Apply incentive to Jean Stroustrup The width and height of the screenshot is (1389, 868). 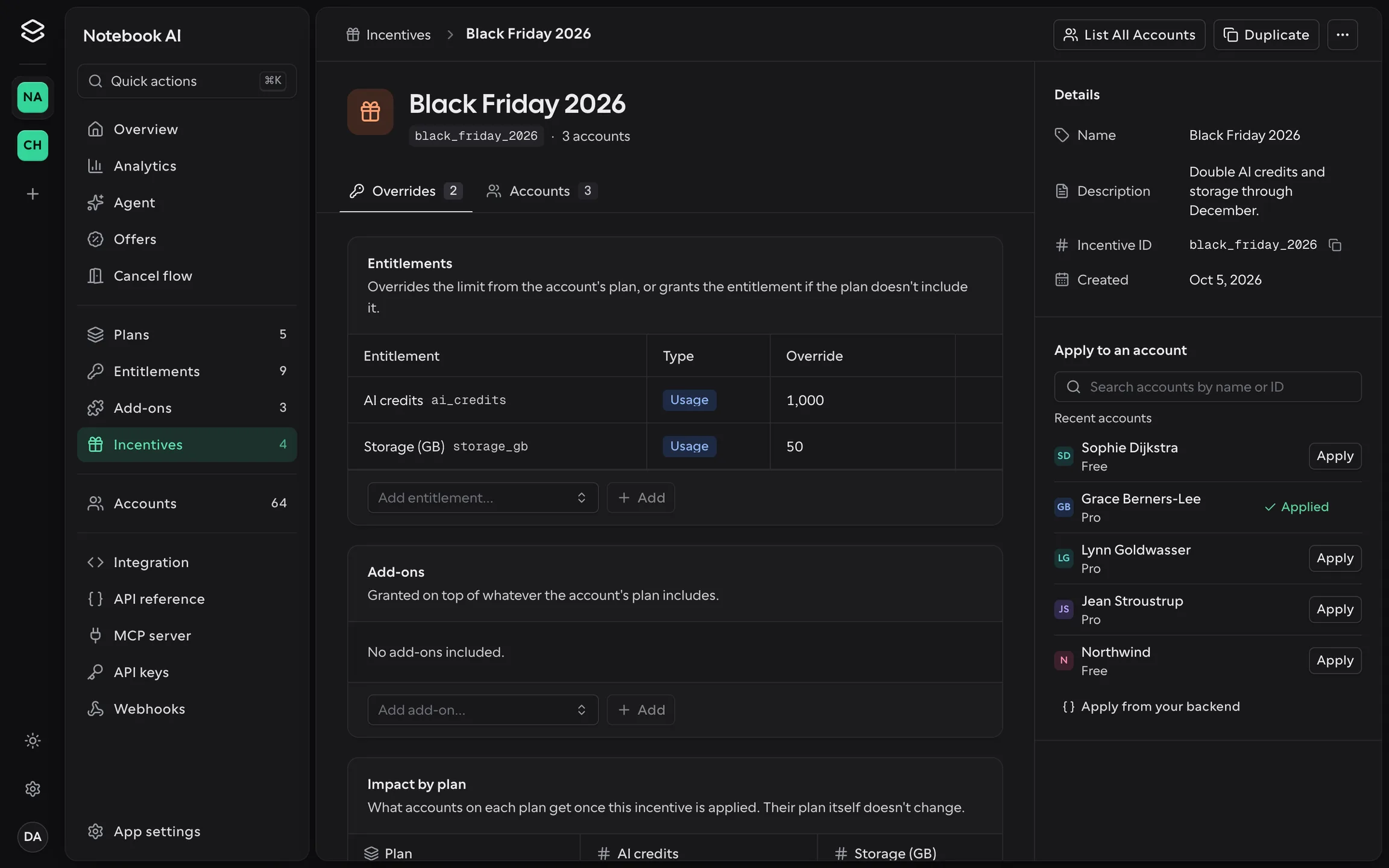(x=1335, y=609)
